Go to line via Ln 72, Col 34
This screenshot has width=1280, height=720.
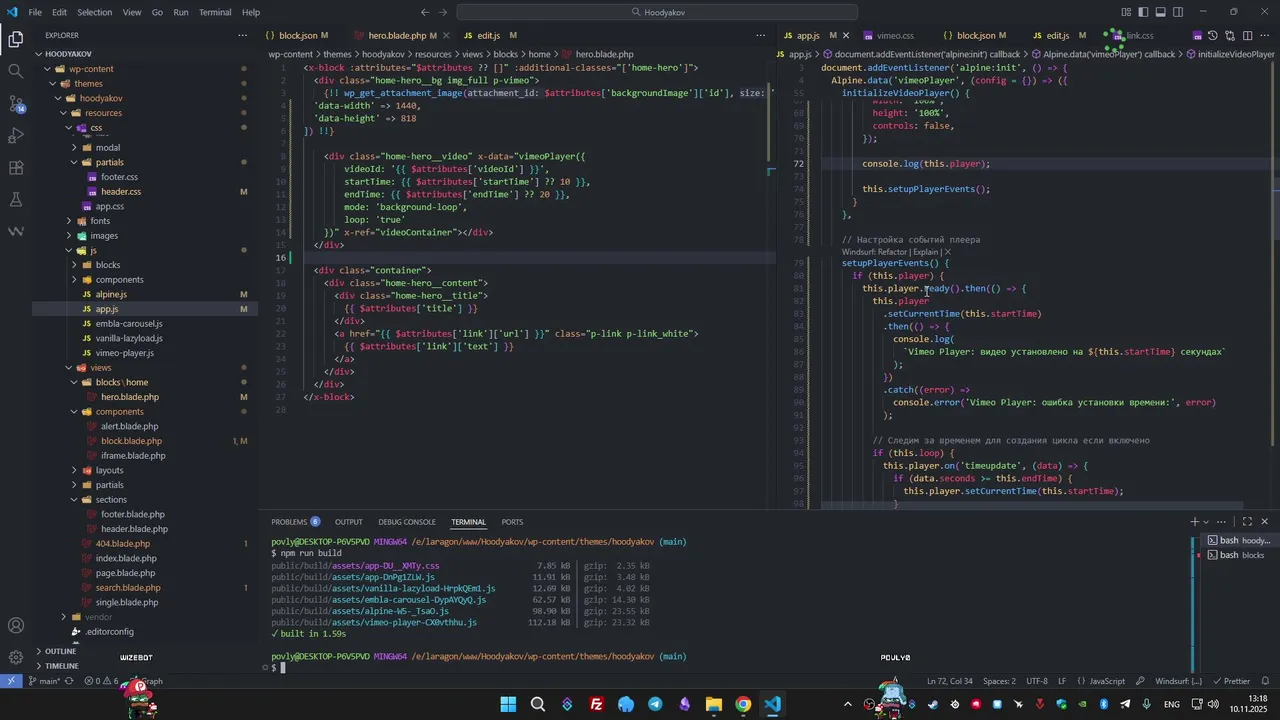tap(949, 681)
